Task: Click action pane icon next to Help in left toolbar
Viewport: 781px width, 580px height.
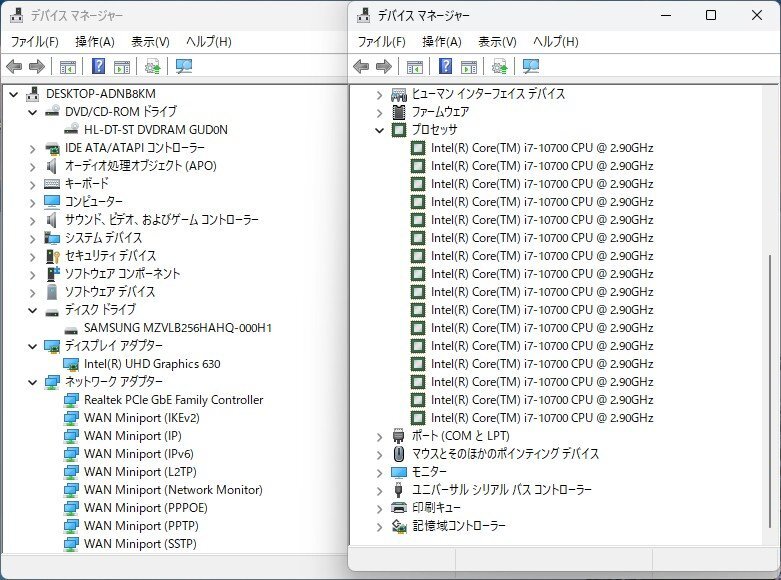Action: [122, 67]
